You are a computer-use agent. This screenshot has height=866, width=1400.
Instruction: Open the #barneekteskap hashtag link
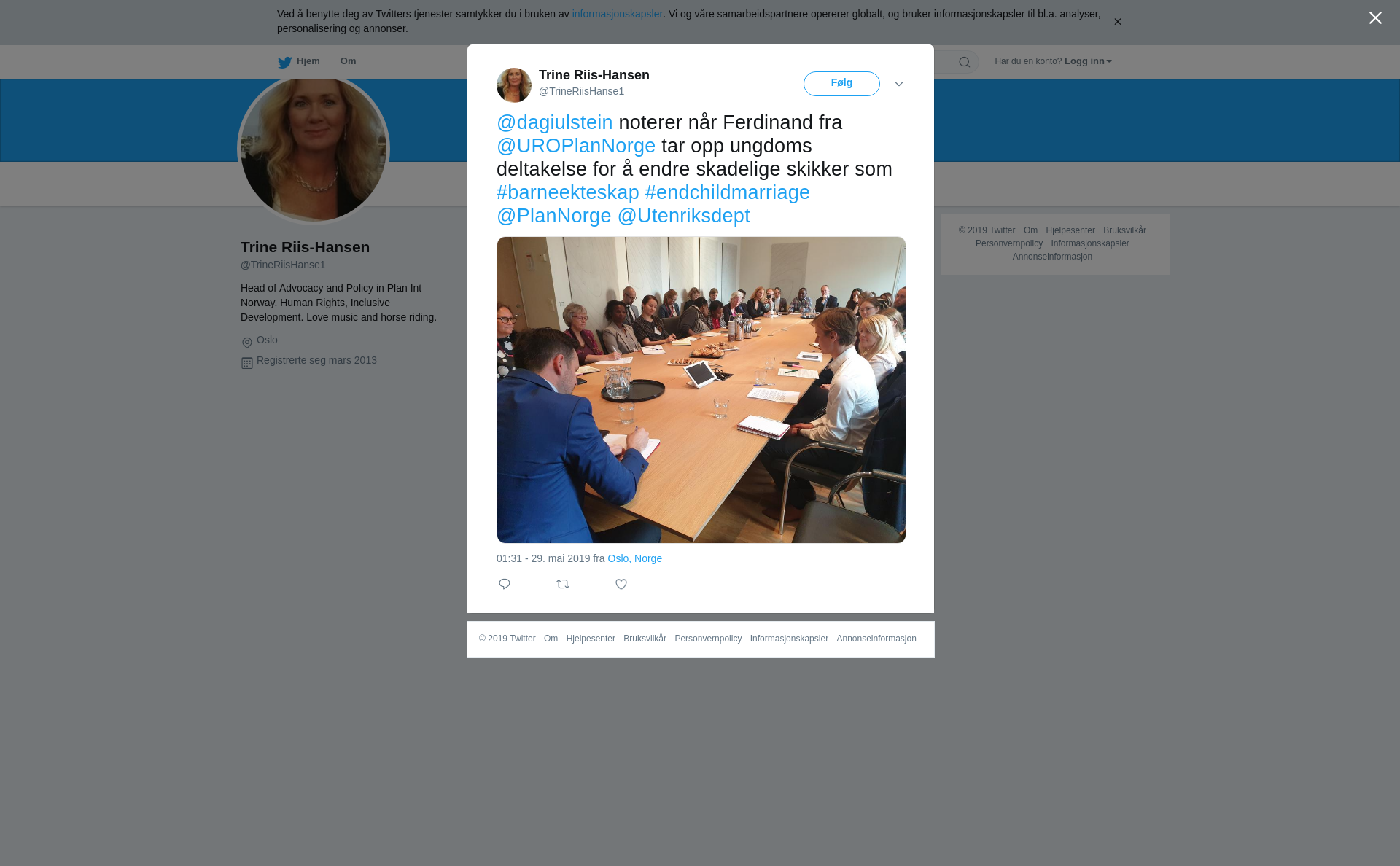point(568,192)
